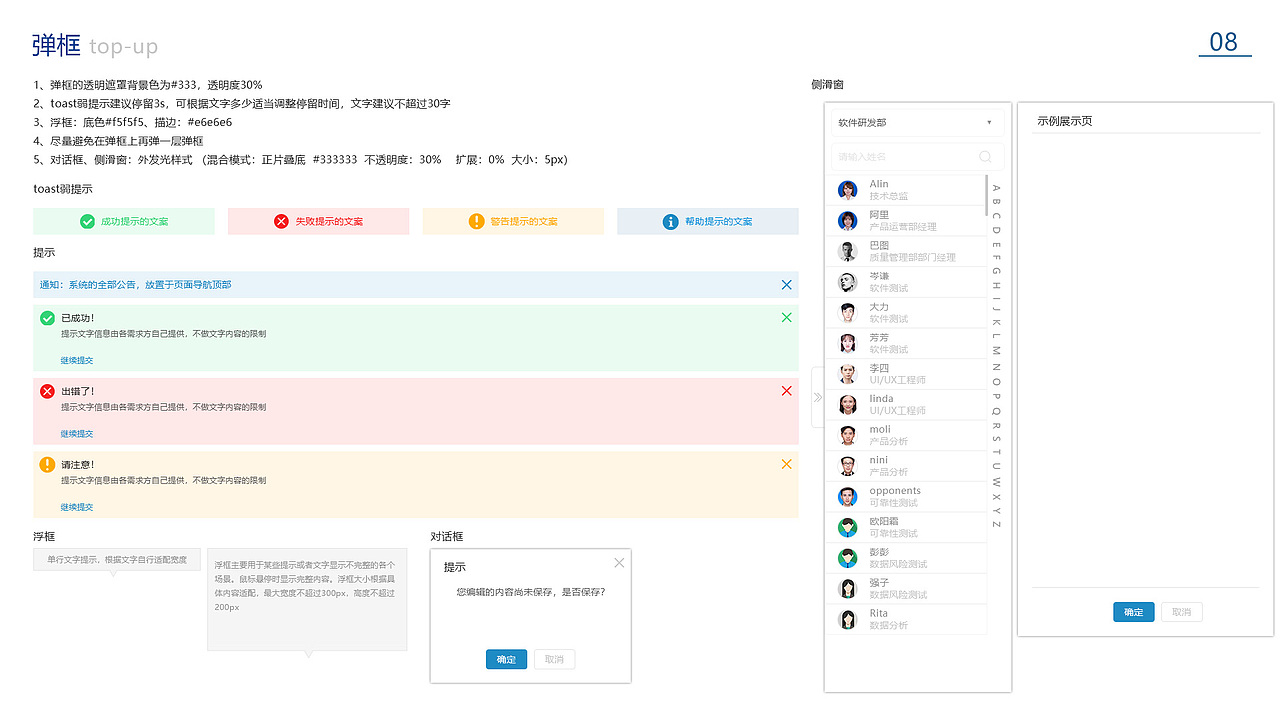This screenshot has width=1280, height=720.
Task: Click the 警告提示的文案 toast text
Action: [524, 222]
